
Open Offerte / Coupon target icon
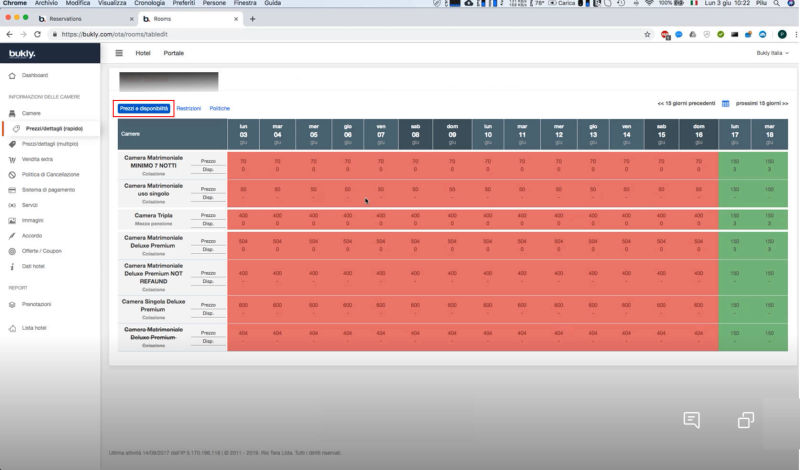click(12, 251)
